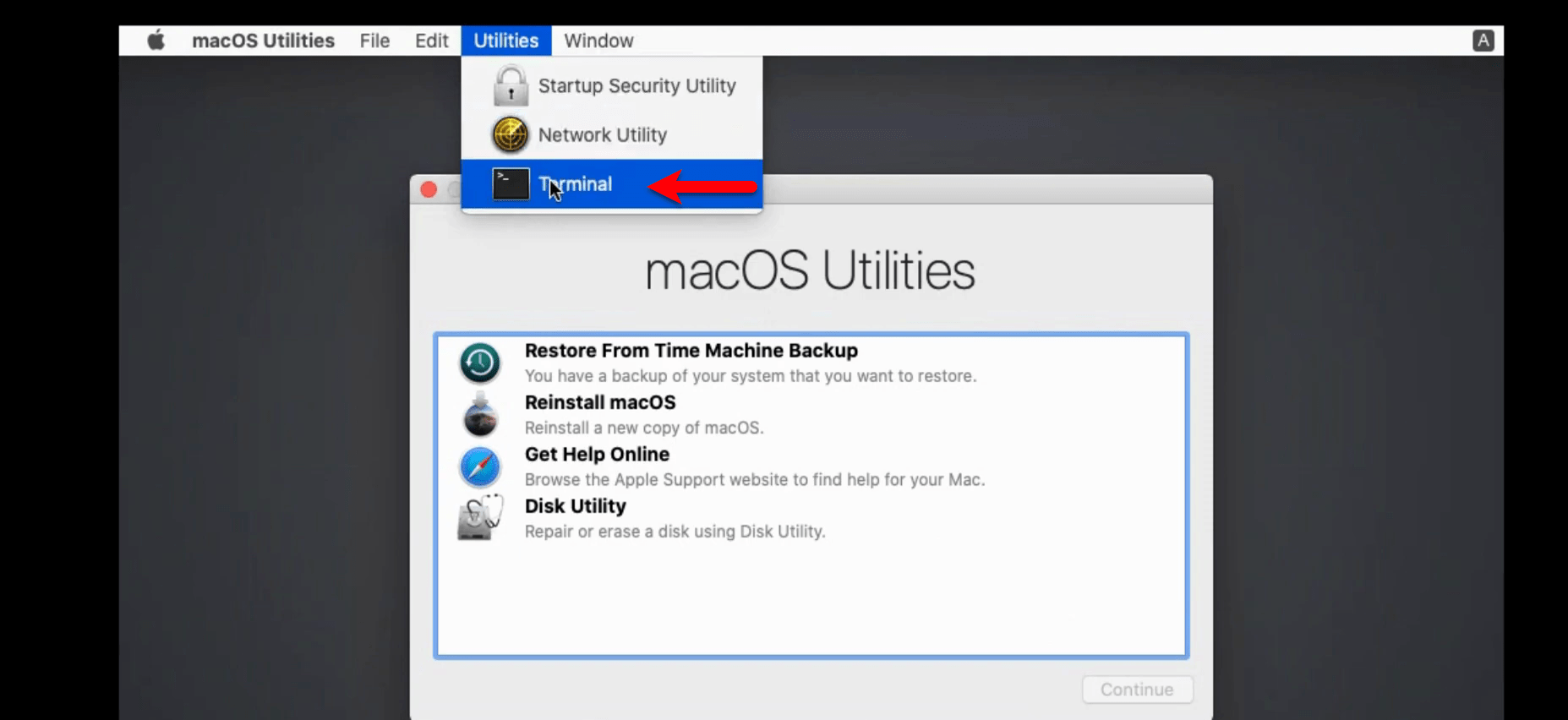Click the Network Utility radar icon
The image size is (1568, 720).
tap(511, 134)
